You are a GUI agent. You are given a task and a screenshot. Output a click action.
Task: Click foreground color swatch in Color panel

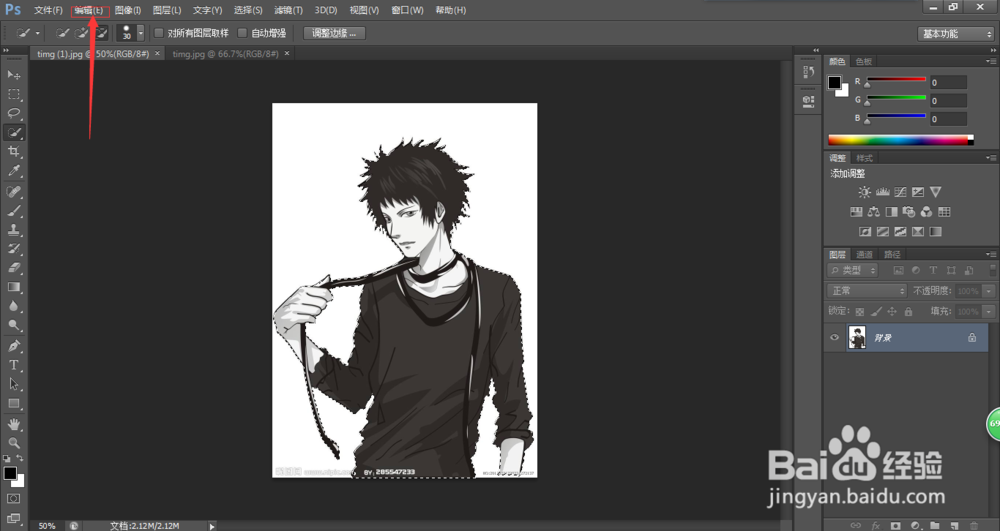click(834, 82)
